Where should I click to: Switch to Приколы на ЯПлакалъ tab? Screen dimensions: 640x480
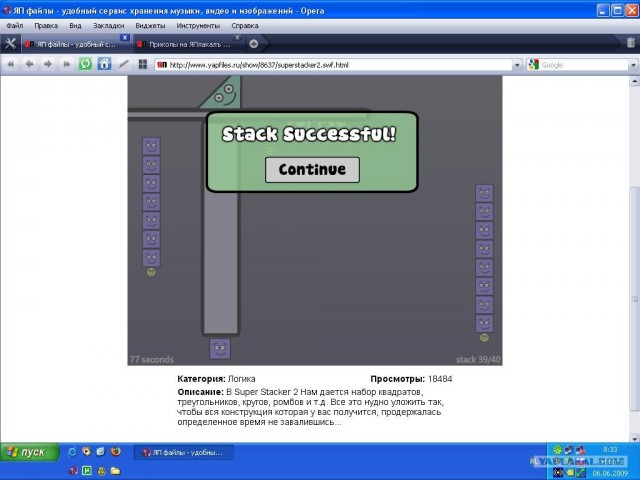189,44
